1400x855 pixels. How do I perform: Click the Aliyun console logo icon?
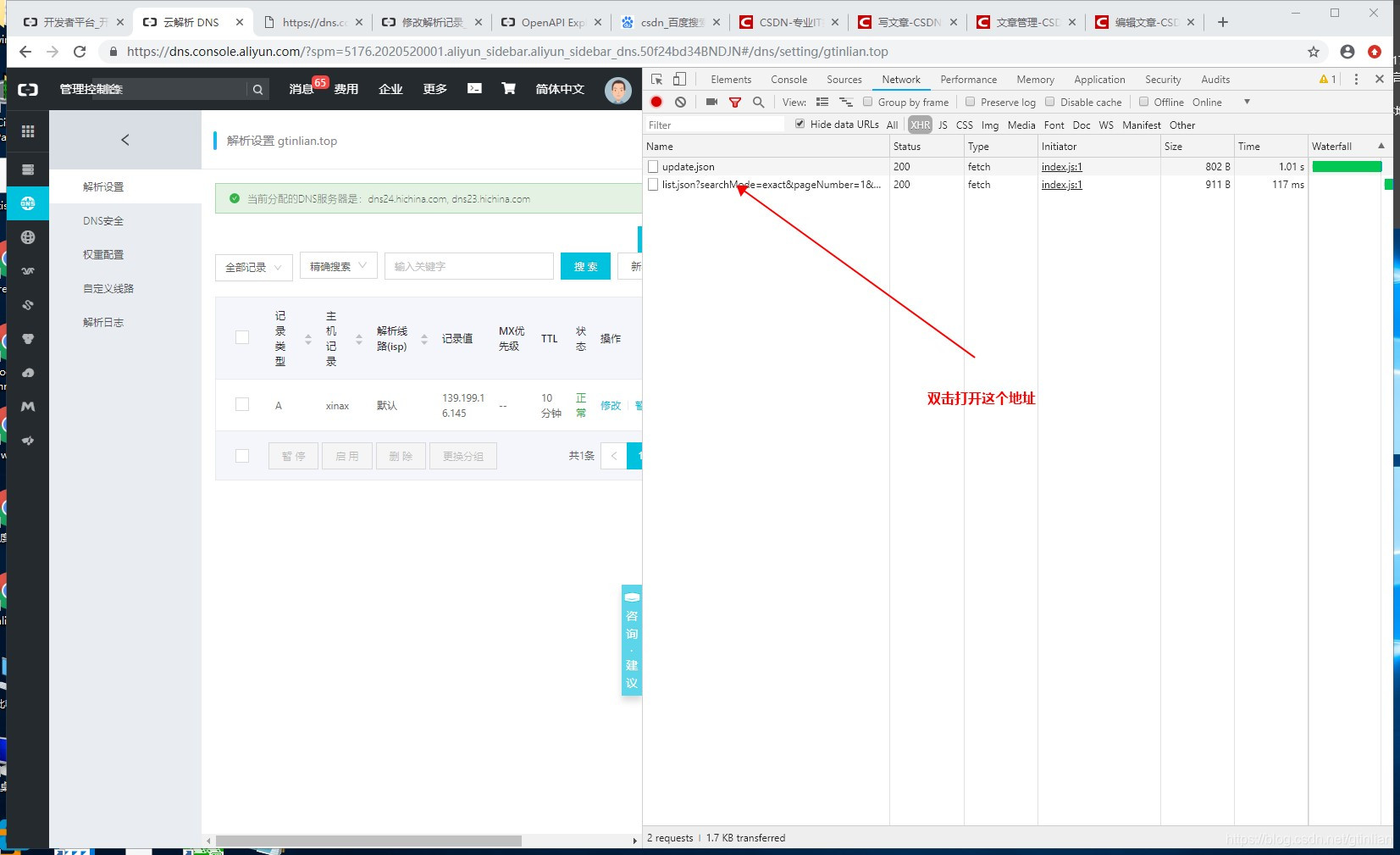pos(28,89)
